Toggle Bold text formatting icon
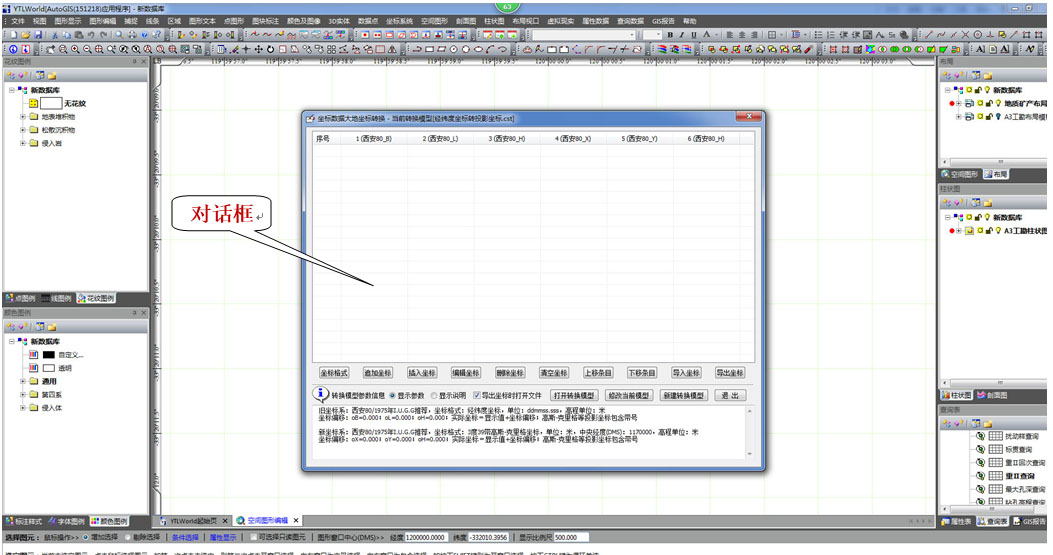 [669, 35]
